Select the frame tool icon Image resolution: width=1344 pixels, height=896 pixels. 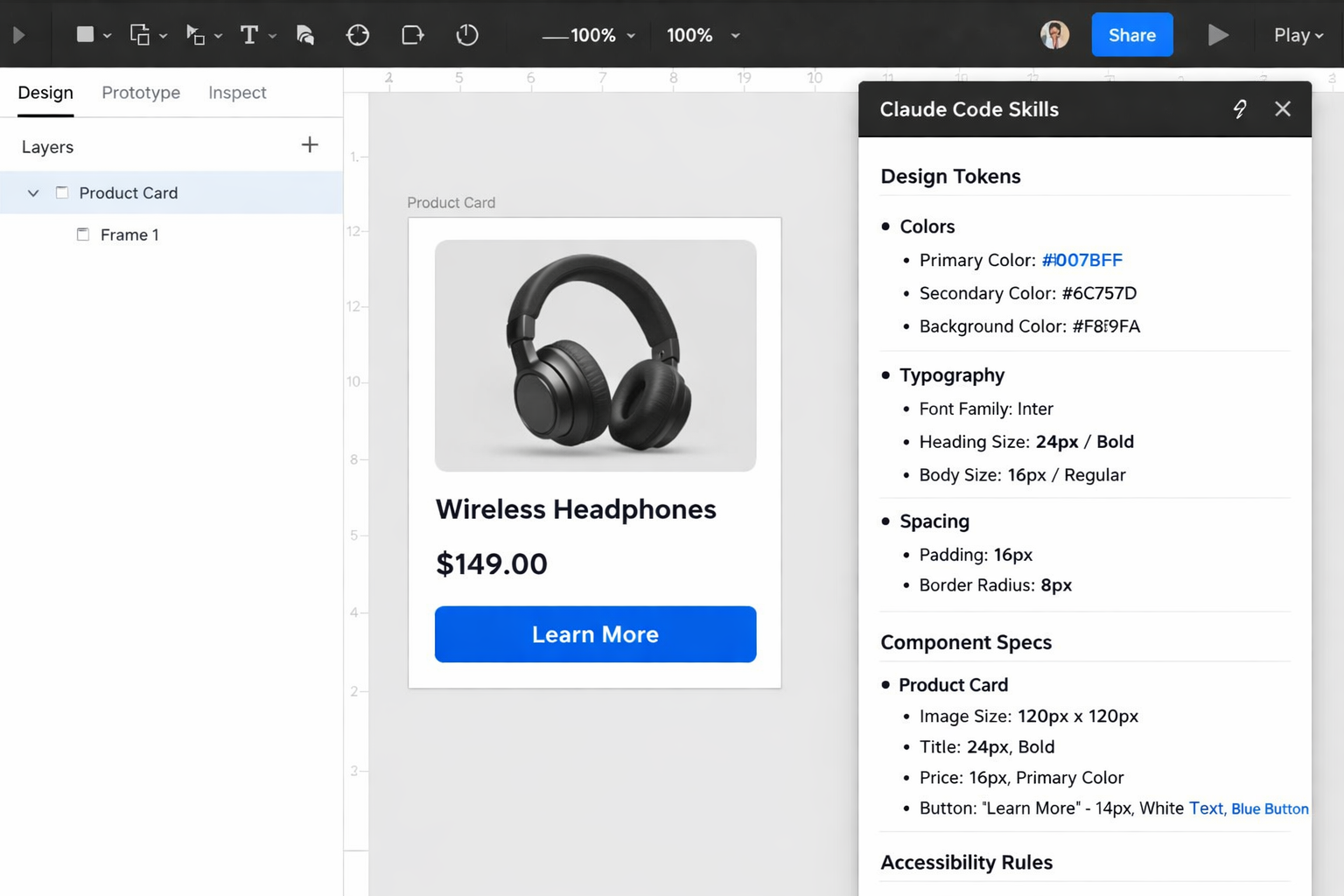point(139,34)
